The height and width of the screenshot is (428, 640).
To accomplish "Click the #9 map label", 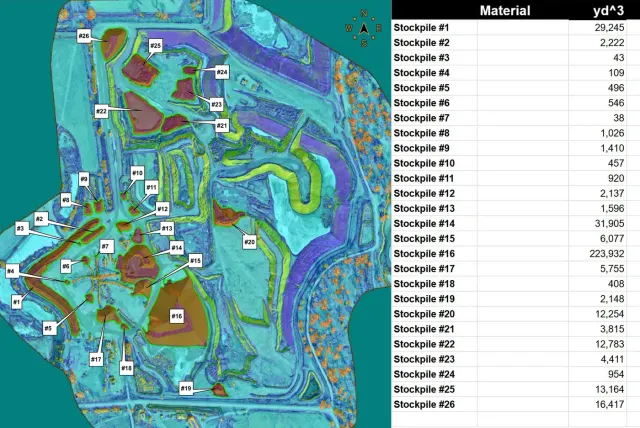I will tap(84, 179).
